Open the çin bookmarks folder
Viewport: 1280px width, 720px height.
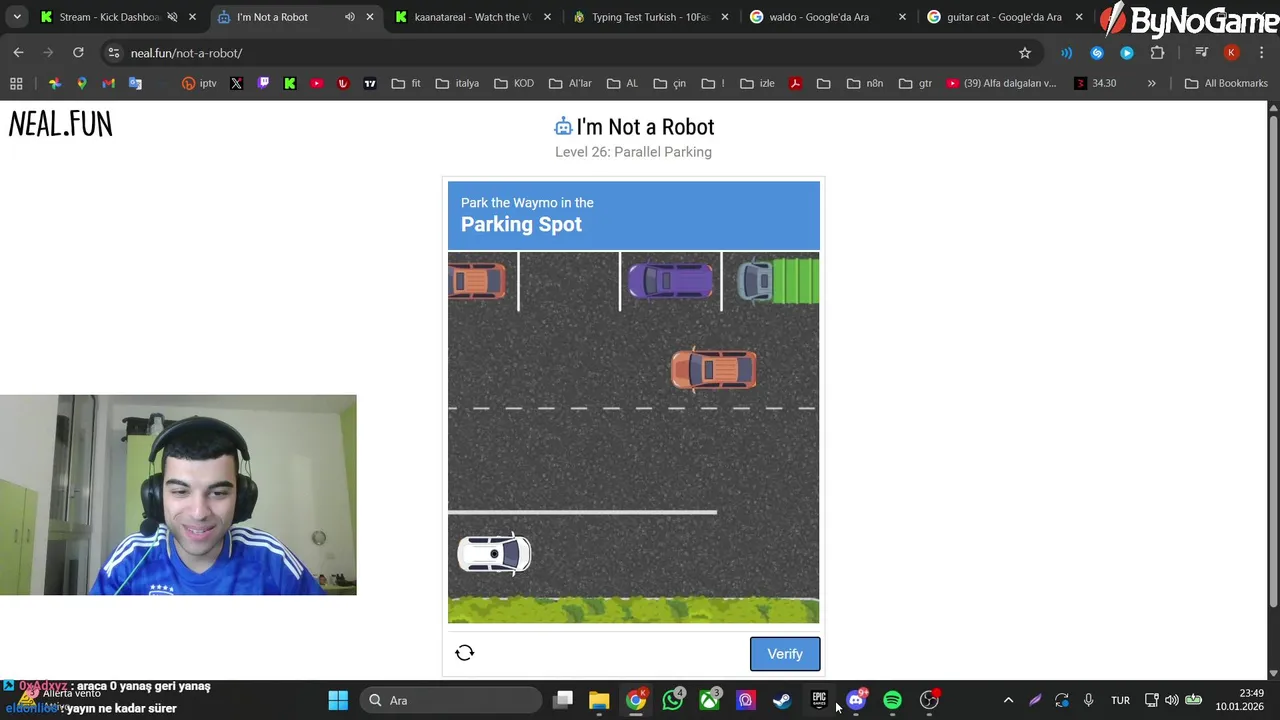click(669, 83)
